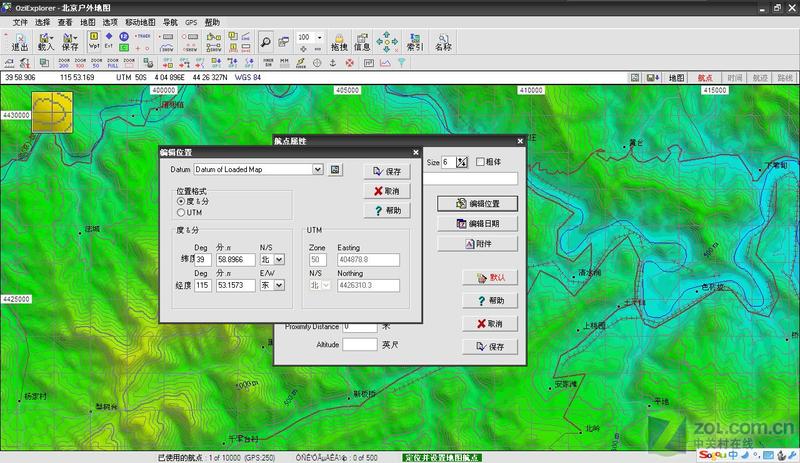Toggle the 粗体 (bold) checkbox
800x463 pixels.
click(480, 162)
